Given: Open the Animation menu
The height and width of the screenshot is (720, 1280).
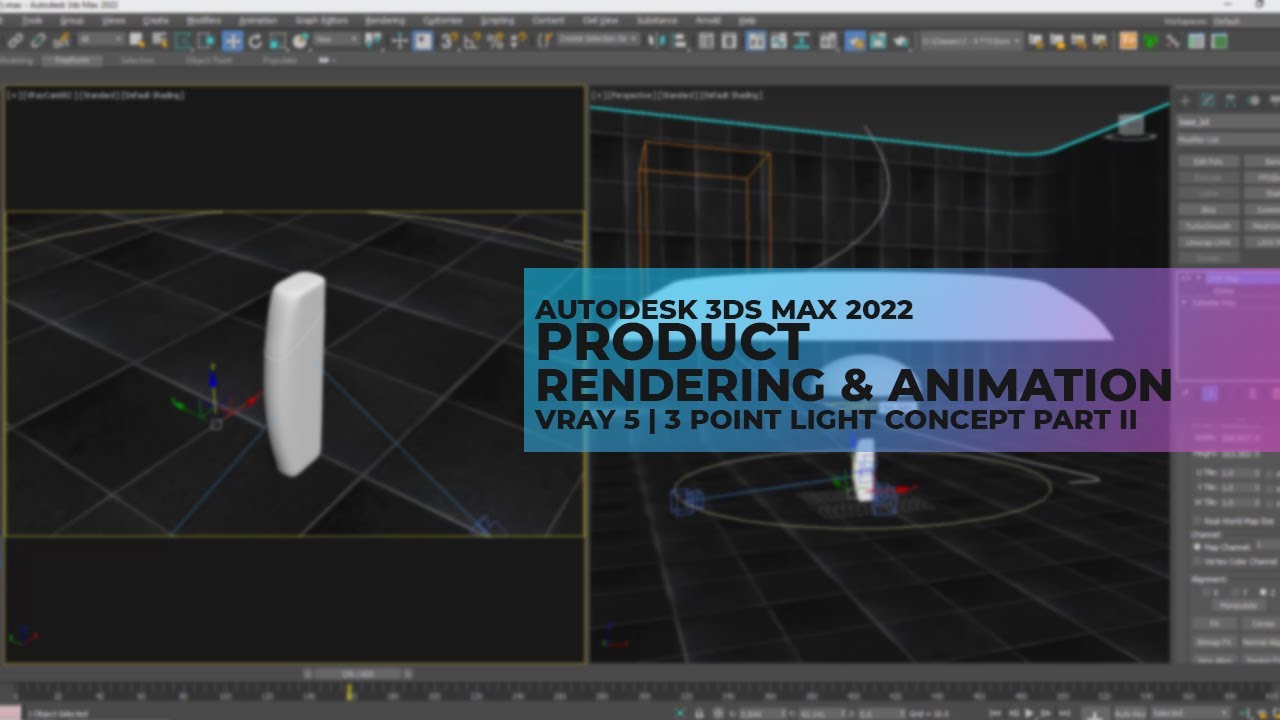Looking at the screenshot, I should 258,20.
